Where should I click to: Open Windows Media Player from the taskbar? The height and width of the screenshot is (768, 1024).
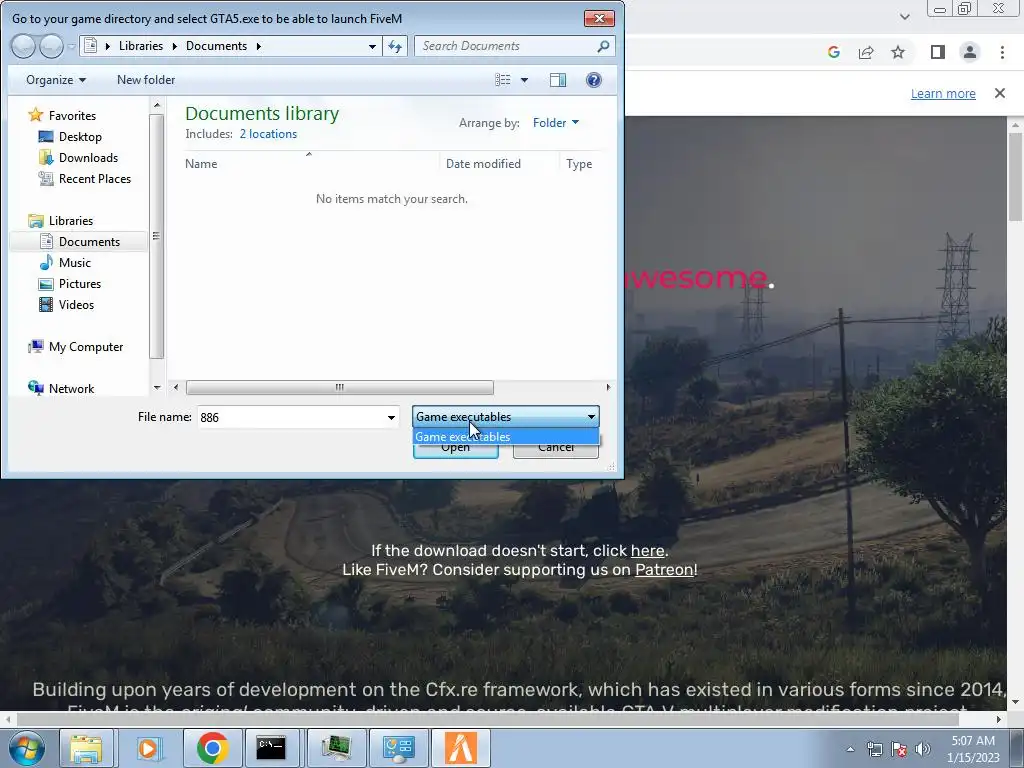(149, 748)
